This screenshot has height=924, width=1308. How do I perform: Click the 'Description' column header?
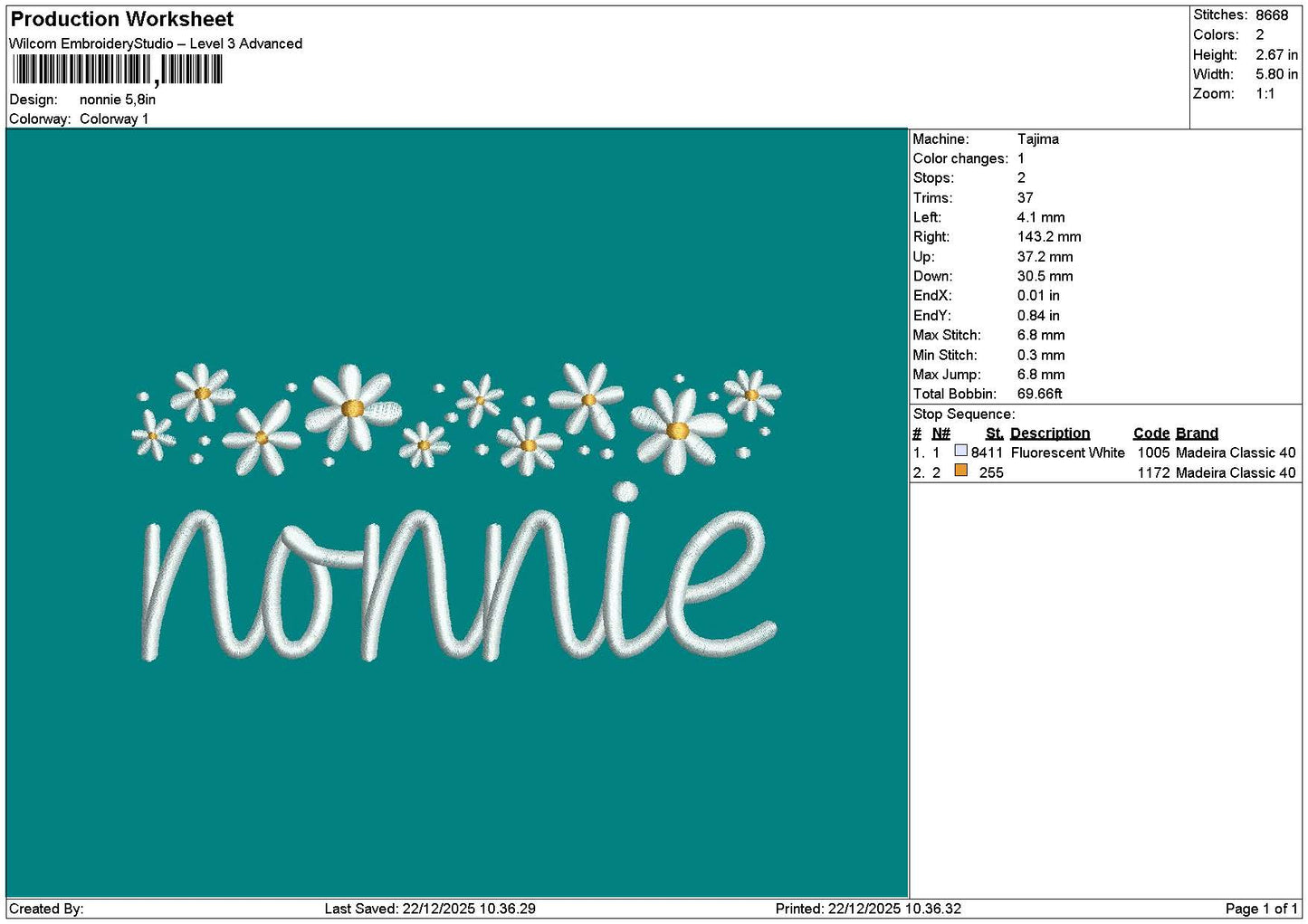[1050, 433]
